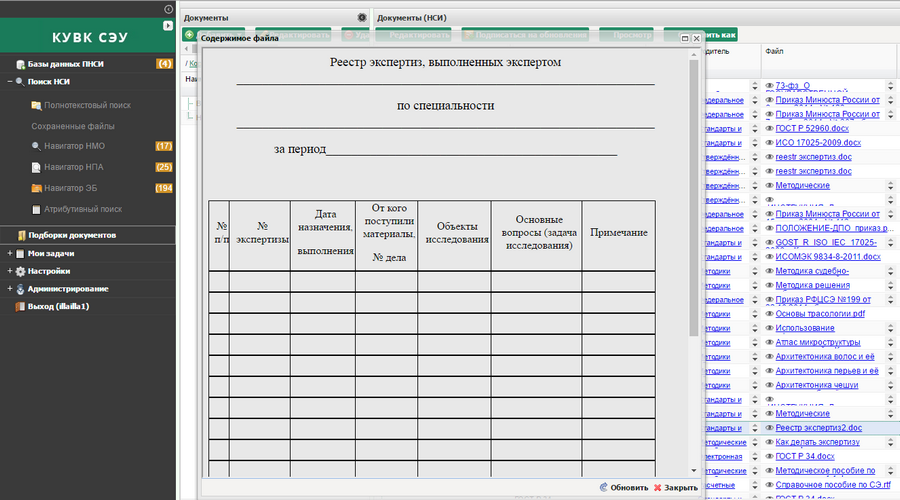This screenshot has width=900, height=500.
Task: Collapse sidebar with top arrow icon
Action: [x=168, y=9]
